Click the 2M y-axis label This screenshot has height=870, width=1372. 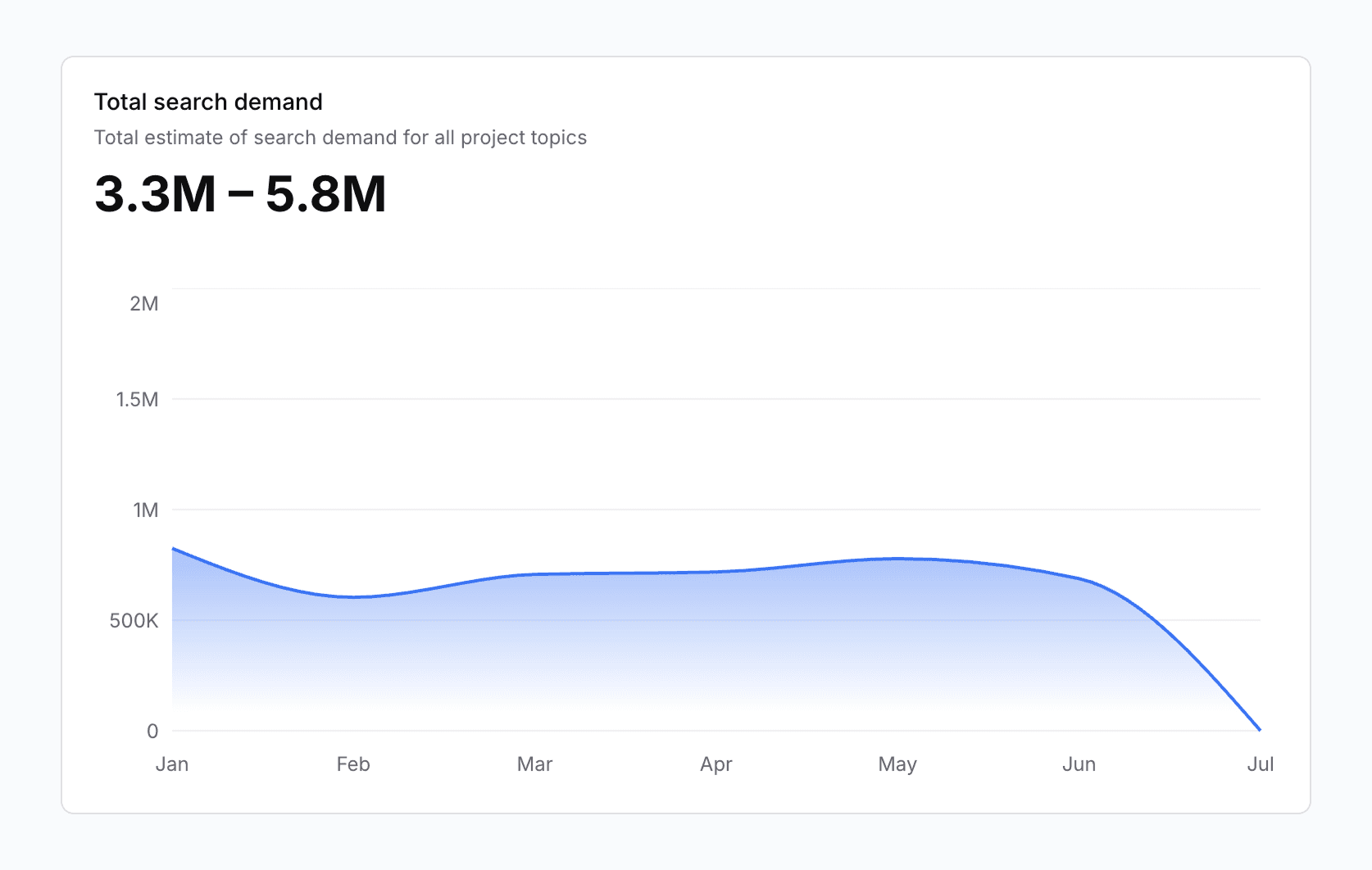145,304
